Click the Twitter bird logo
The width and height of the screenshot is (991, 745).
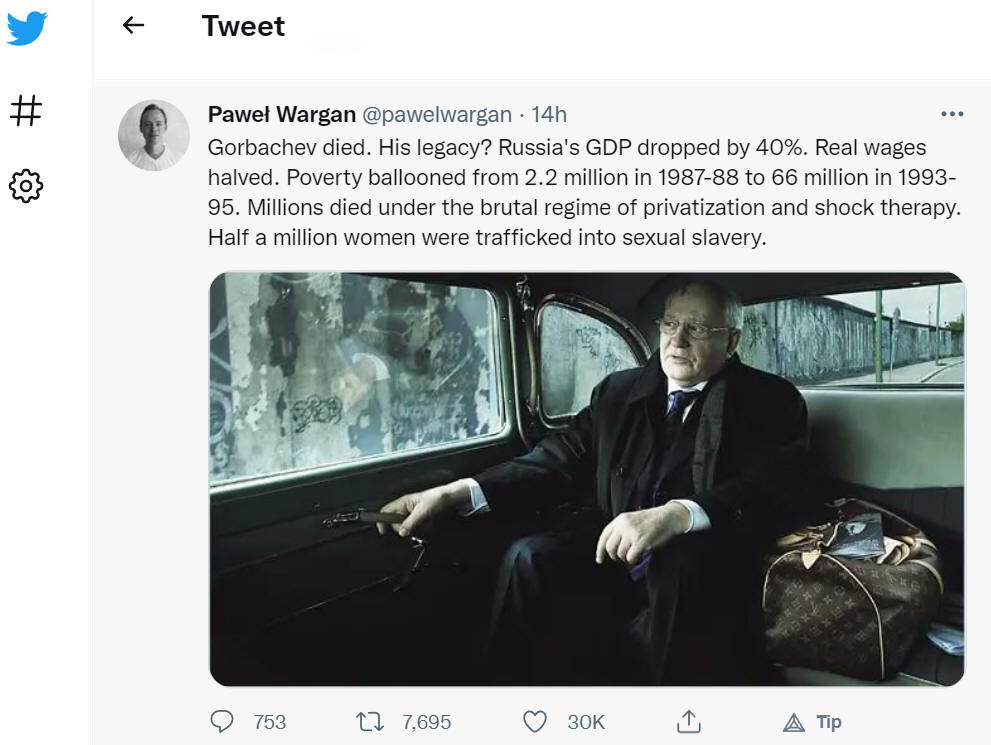pyautogui.click(x=27, y=28)
